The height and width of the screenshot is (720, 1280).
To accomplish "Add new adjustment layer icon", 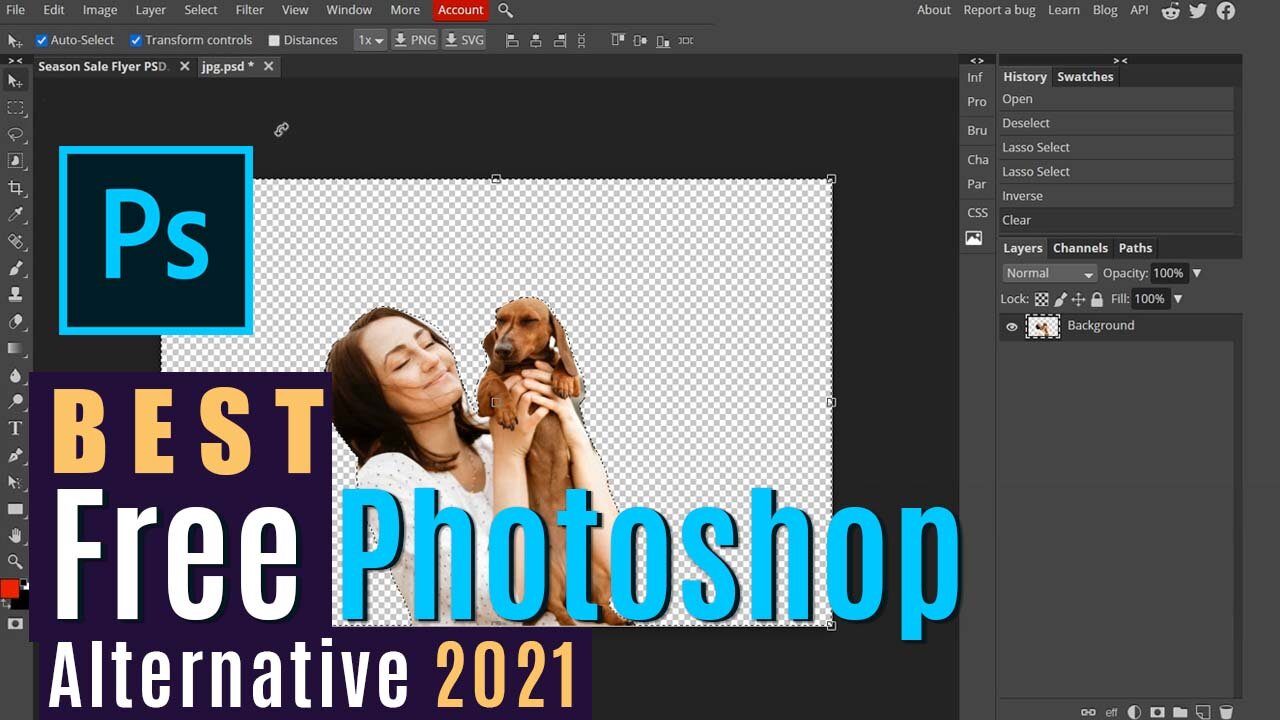I will [x=1134, y=712].
